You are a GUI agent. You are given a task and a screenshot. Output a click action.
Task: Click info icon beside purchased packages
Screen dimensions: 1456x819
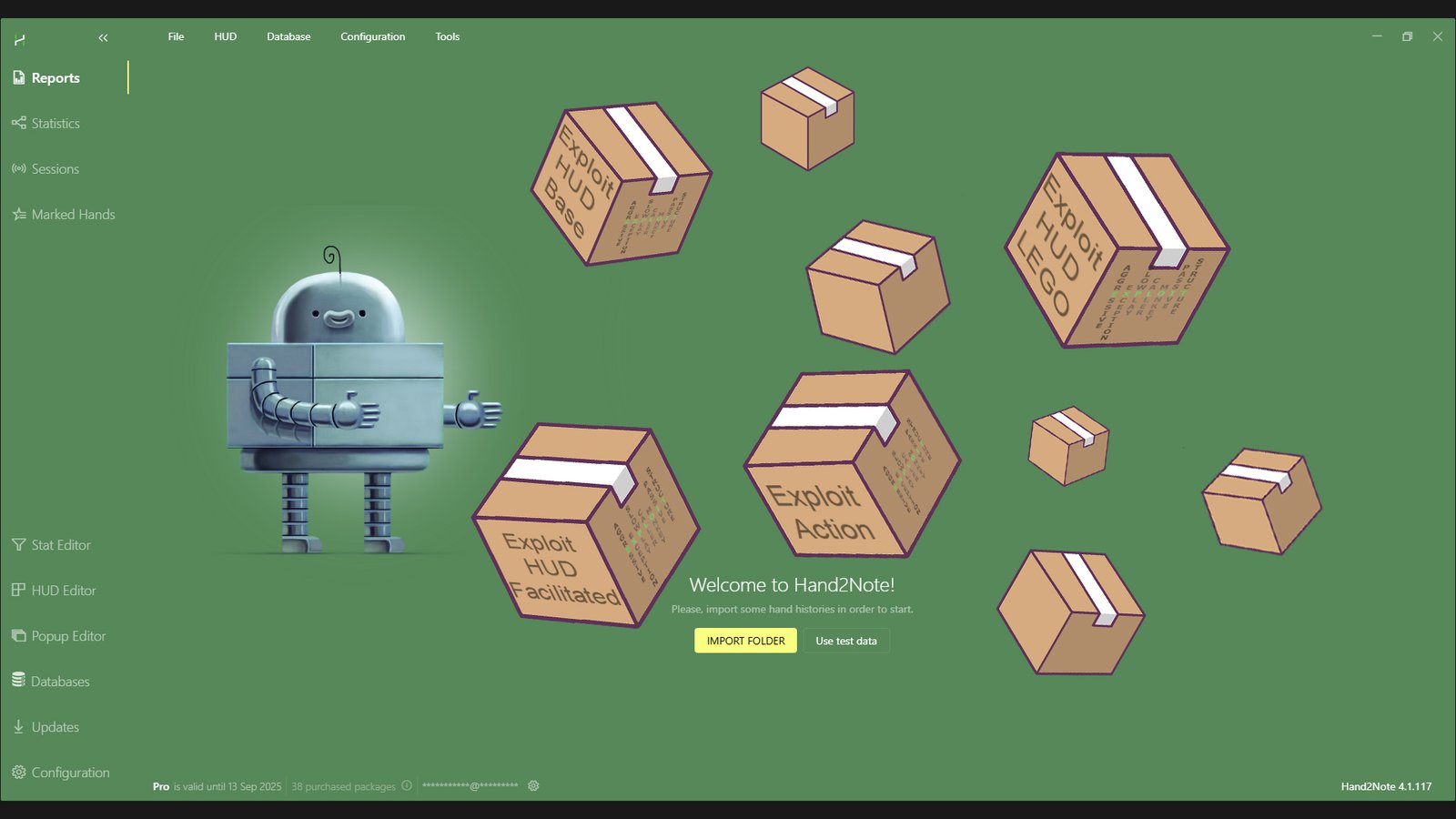pos(407,786)
